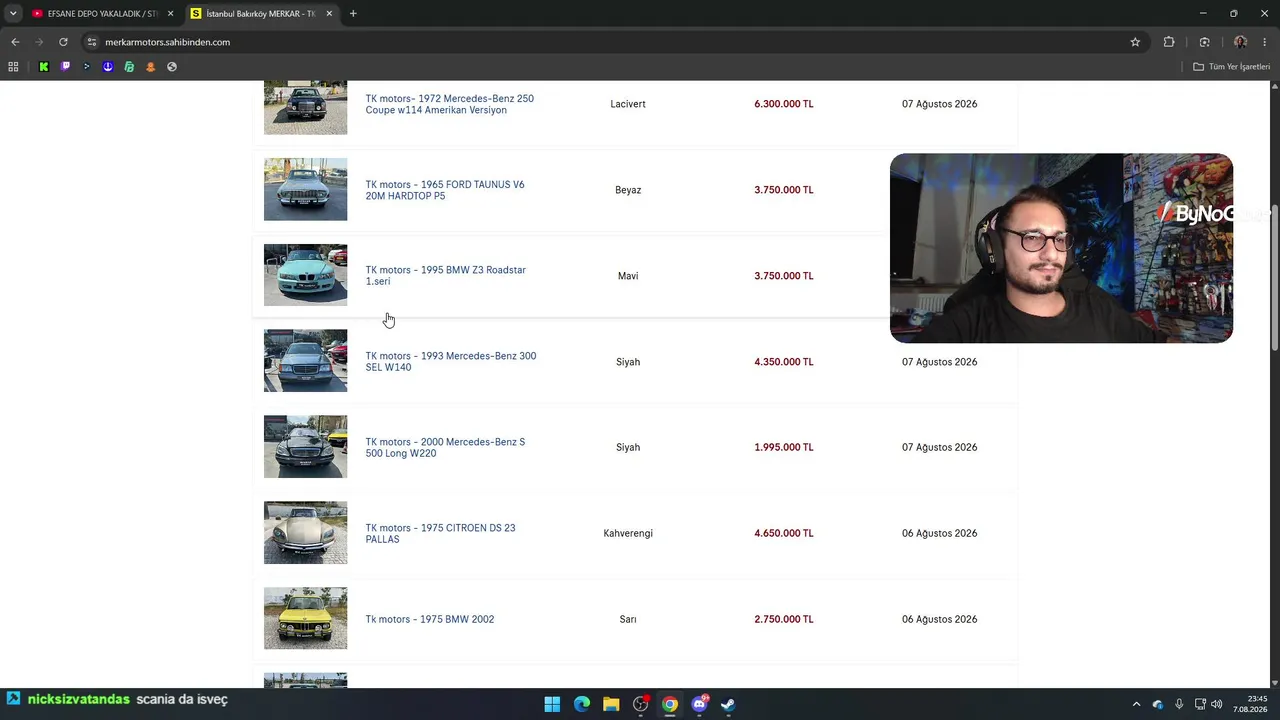Reload the current page
This screenshot has height=720, width=1280.
pos(63,42)
